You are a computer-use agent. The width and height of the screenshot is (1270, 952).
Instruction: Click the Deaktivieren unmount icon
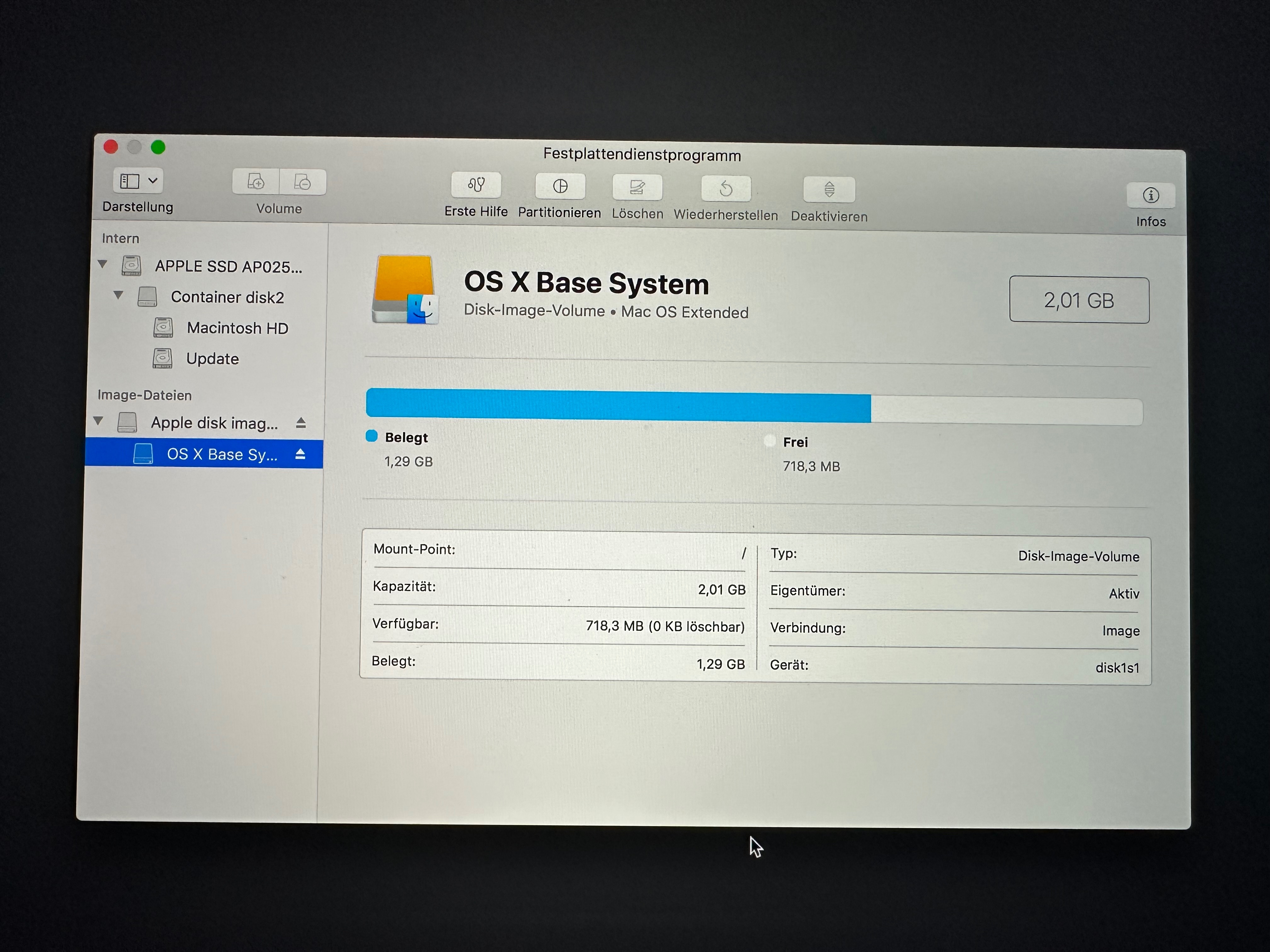click(x=829, y=190)
